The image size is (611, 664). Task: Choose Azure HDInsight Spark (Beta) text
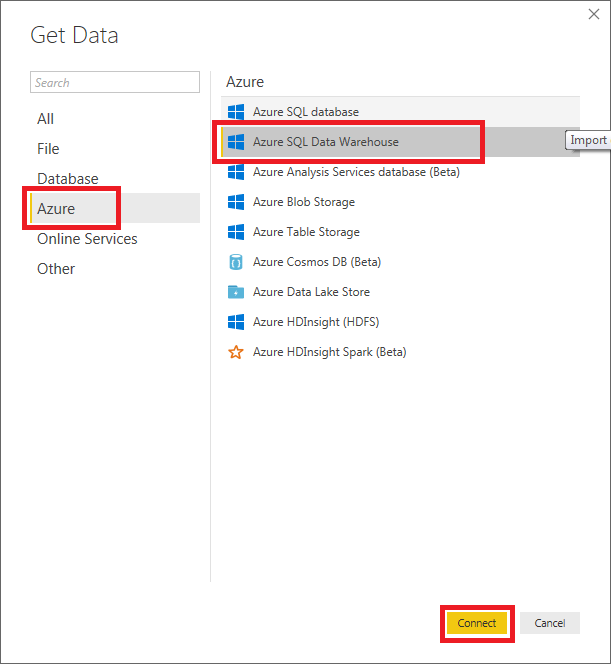click(x=329, y=352)
